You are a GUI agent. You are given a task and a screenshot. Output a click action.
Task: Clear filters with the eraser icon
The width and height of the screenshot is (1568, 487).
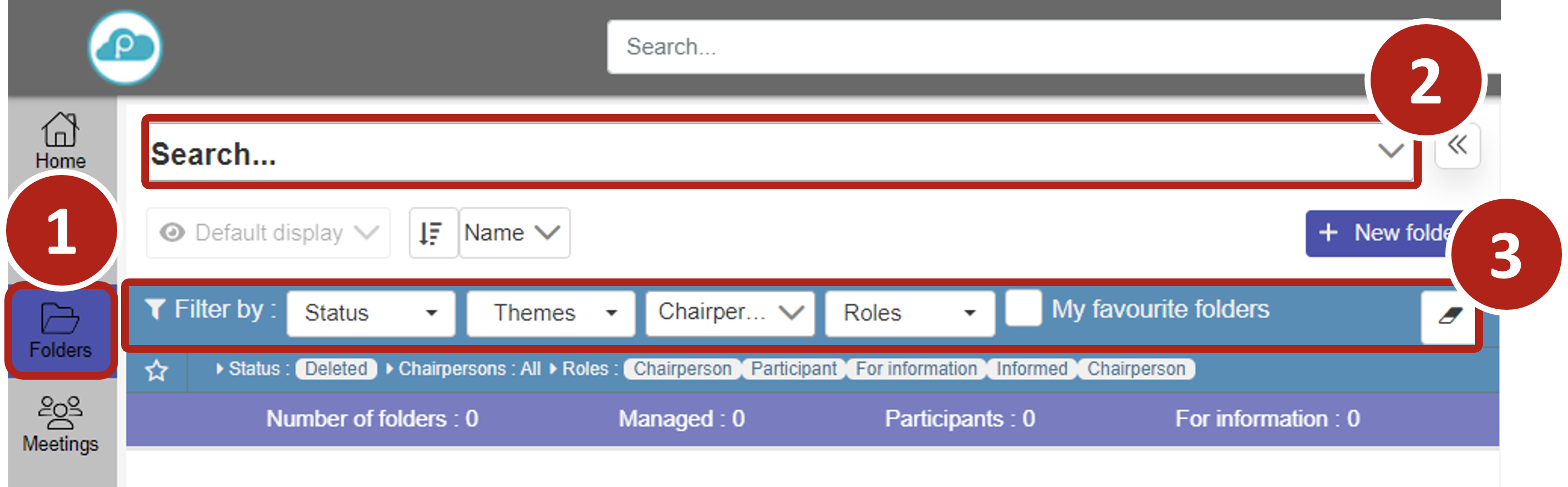(1449, 316)
